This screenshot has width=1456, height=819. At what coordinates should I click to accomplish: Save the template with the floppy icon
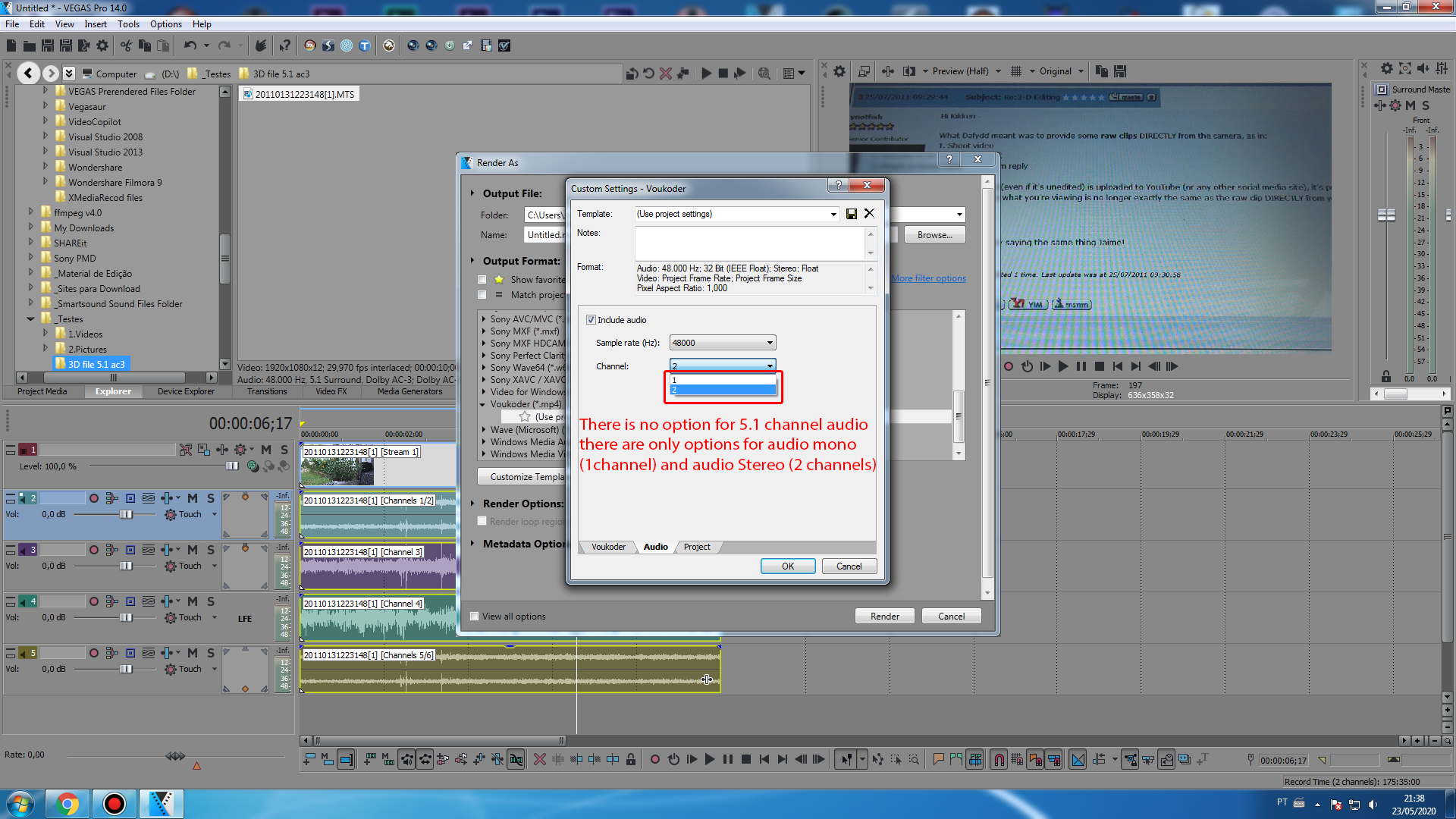[x=852, y=214]
